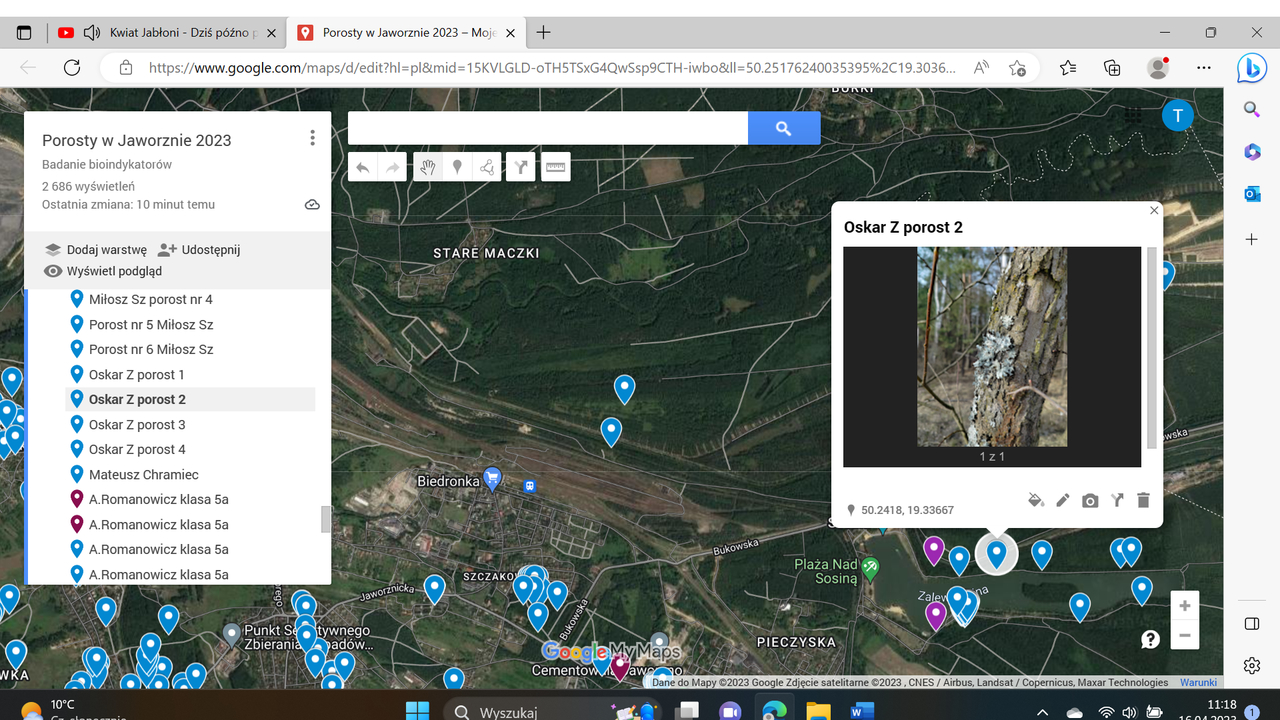This screenshot has height=720, width=1280.
Task: Select the add marker tool
Action: [457, 168]
